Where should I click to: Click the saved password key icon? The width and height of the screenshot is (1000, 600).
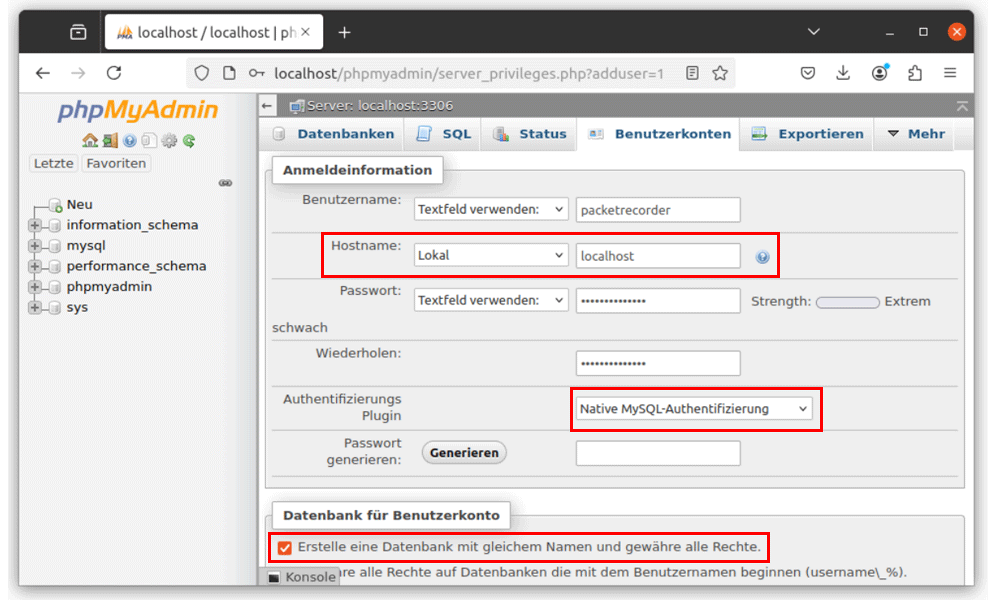[256, 73]
